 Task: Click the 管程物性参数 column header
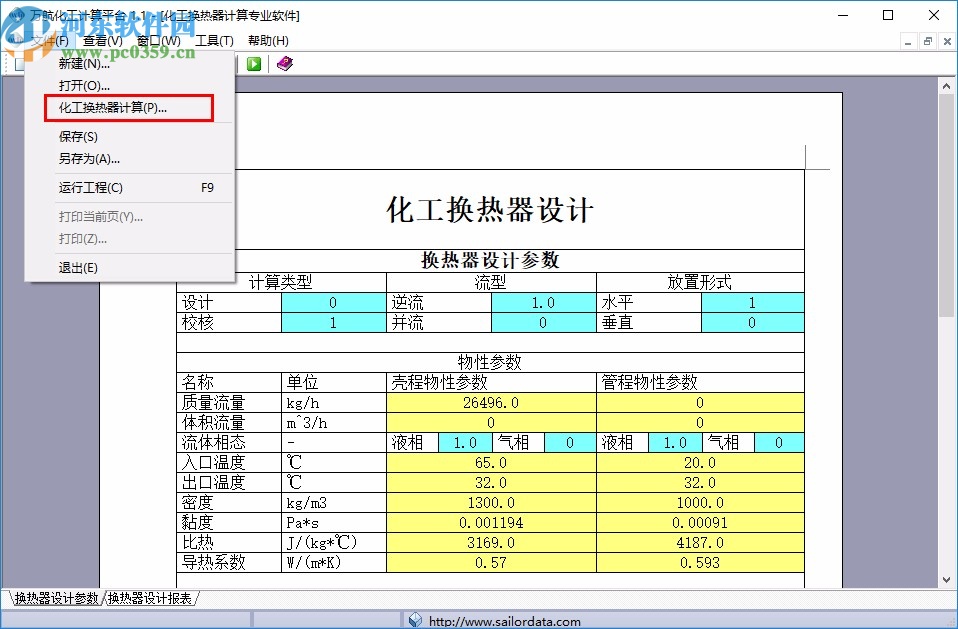coord(700,383)
